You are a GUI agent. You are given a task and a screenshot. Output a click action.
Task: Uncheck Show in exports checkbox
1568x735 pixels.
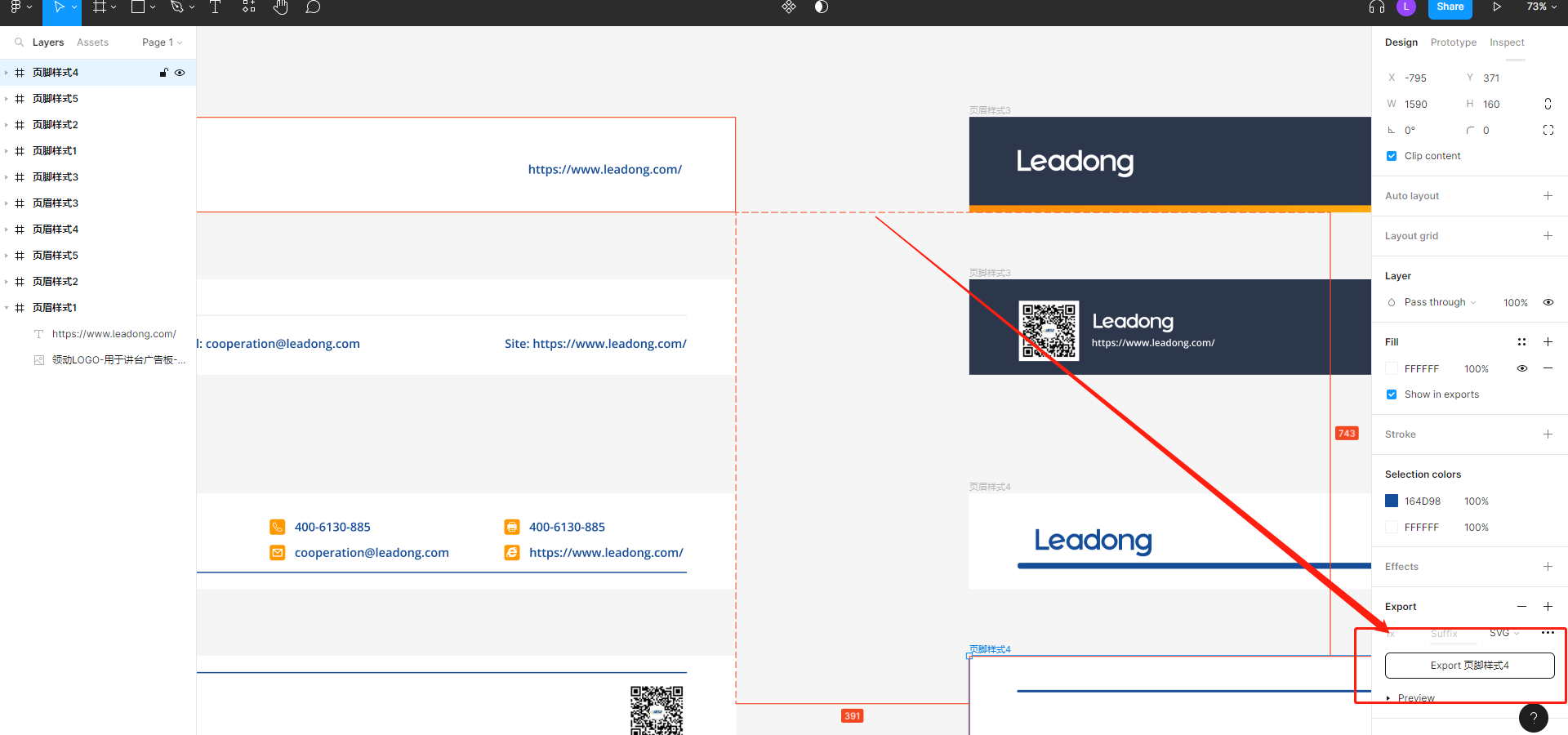(1392, 394)
